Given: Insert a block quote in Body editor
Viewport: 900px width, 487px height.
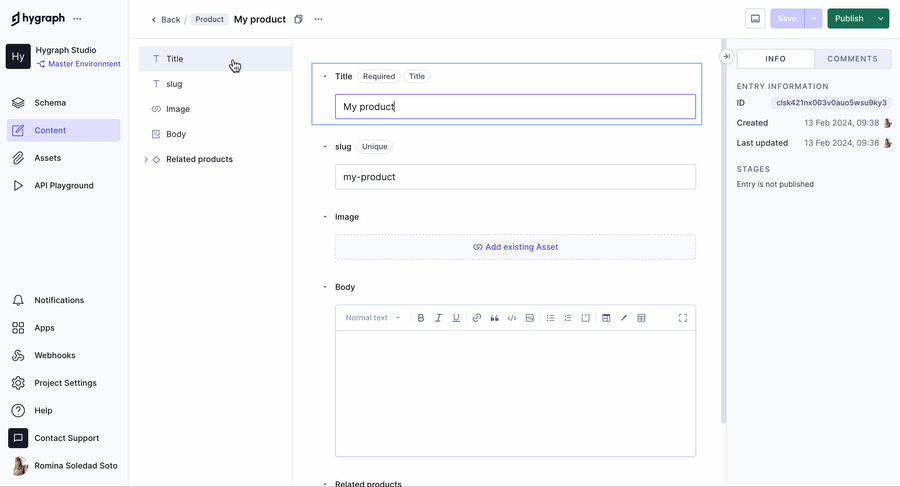Looking at the screenshot, I should pos(494,318).
